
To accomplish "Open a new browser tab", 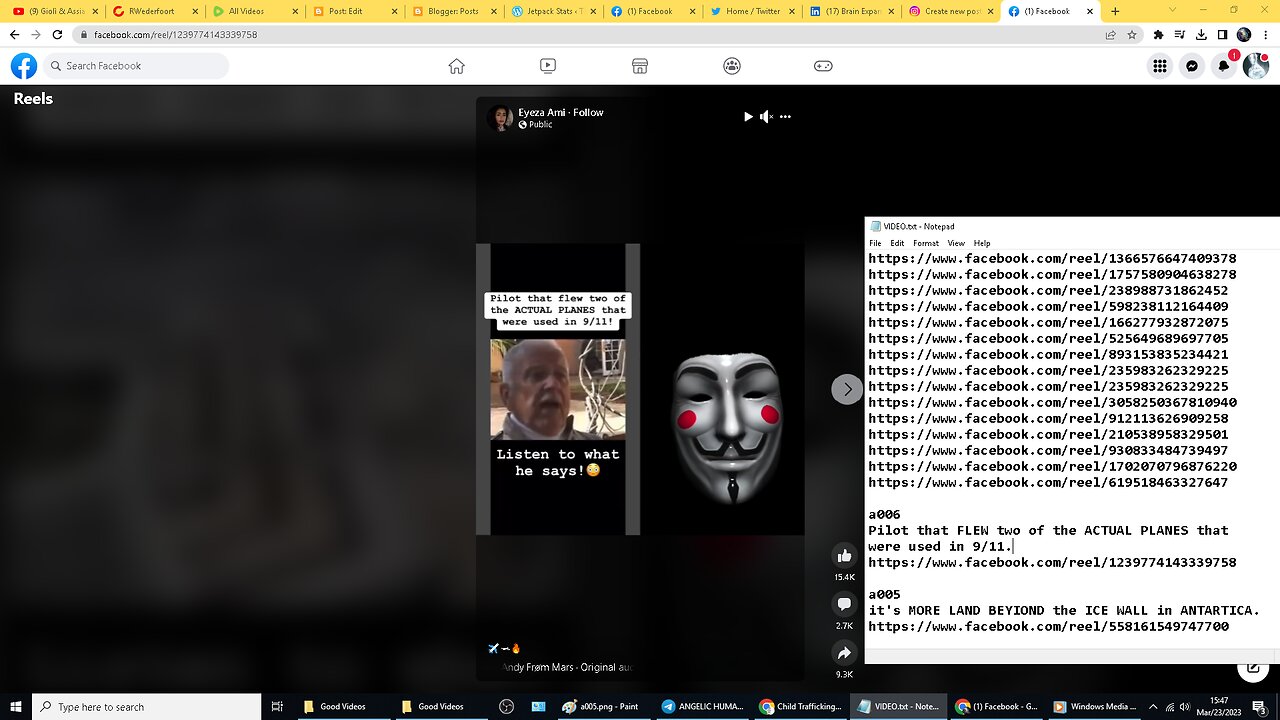I will pyautogui.click(x=1115, y=12).
